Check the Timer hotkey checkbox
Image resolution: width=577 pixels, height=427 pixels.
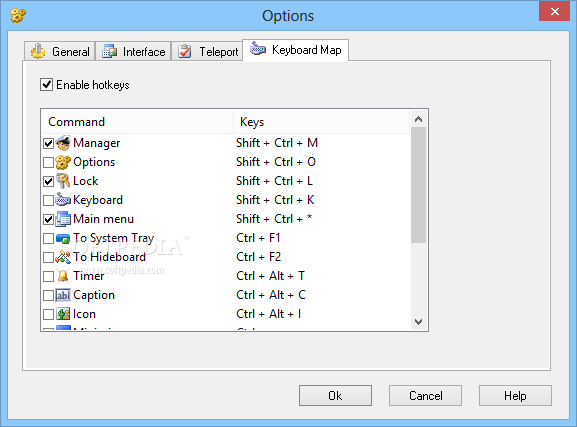[49, 276]
